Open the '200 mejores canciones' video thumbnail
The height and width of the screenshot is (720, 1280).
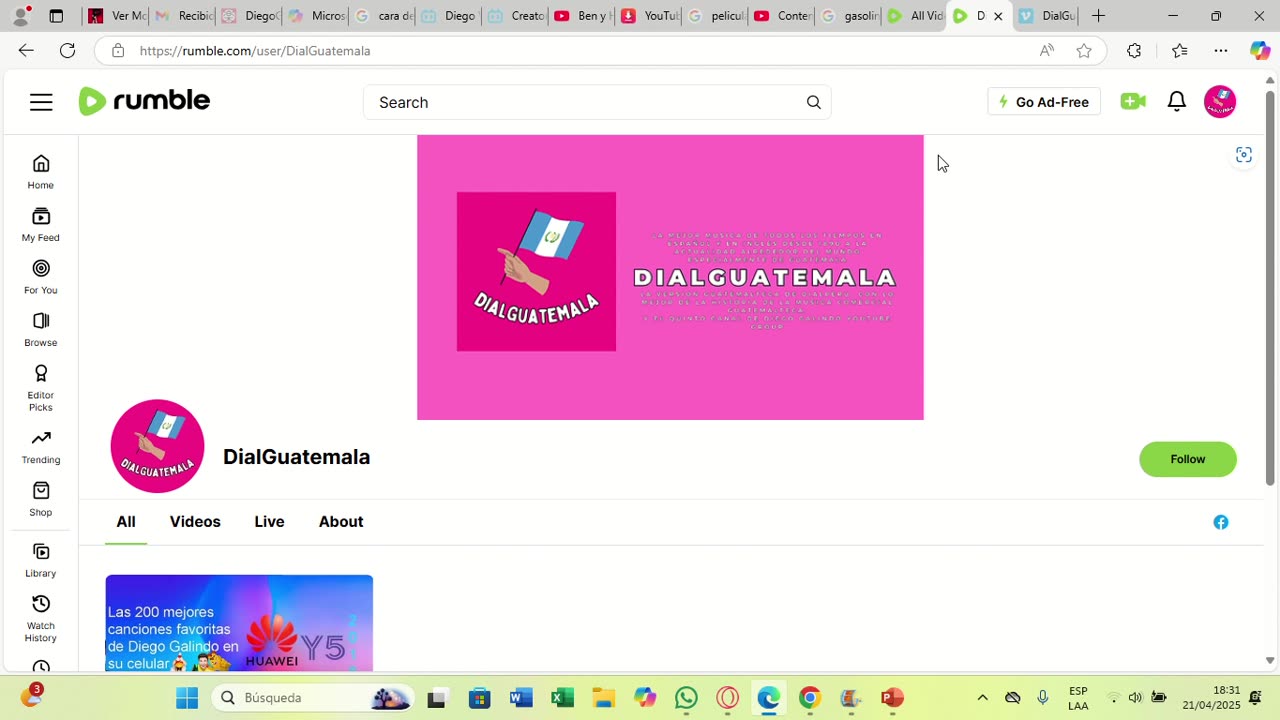[239, 623]
